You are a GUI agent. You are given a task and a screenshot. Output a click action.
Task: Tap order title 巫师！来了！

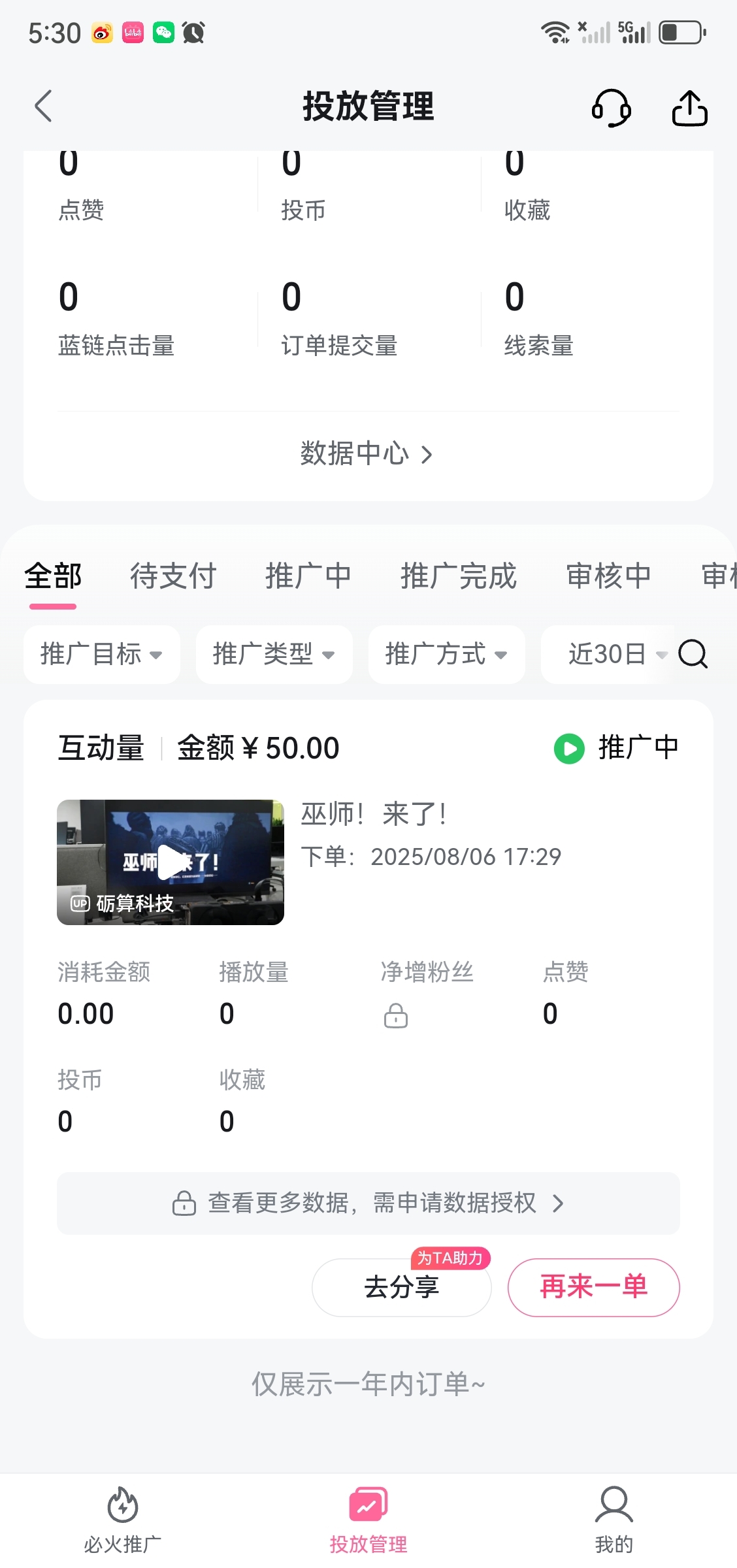375,815
